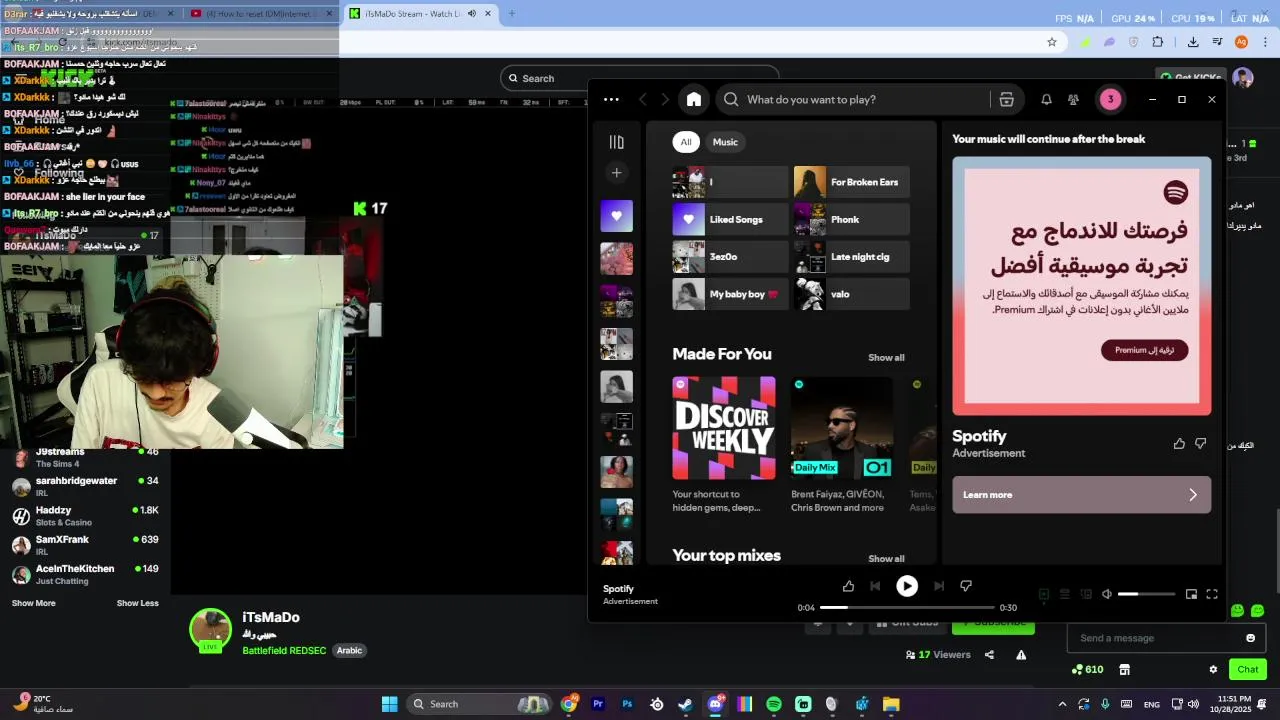Viewport: 1280px width, 720px height.
Task: Open Daily Mix 01 cover
Action: [841, 428]
